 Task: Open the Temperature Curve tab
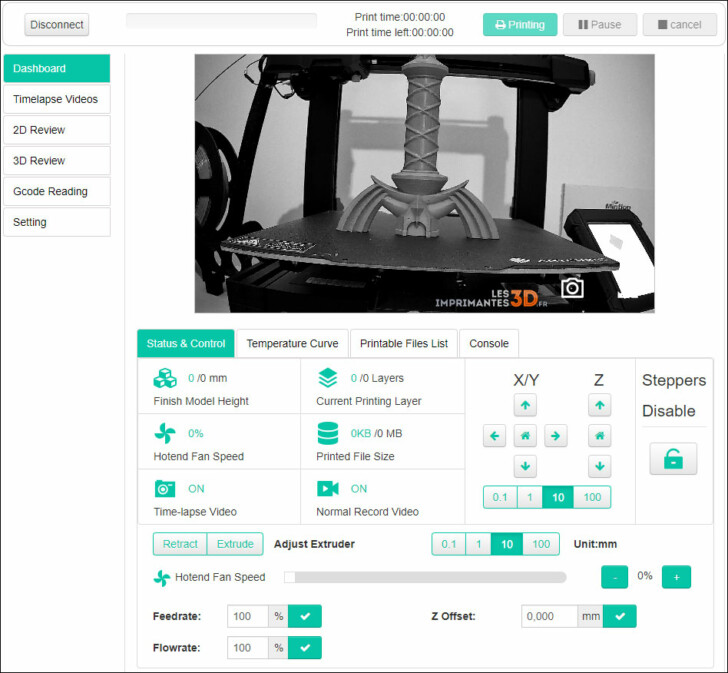click(292, 343)
